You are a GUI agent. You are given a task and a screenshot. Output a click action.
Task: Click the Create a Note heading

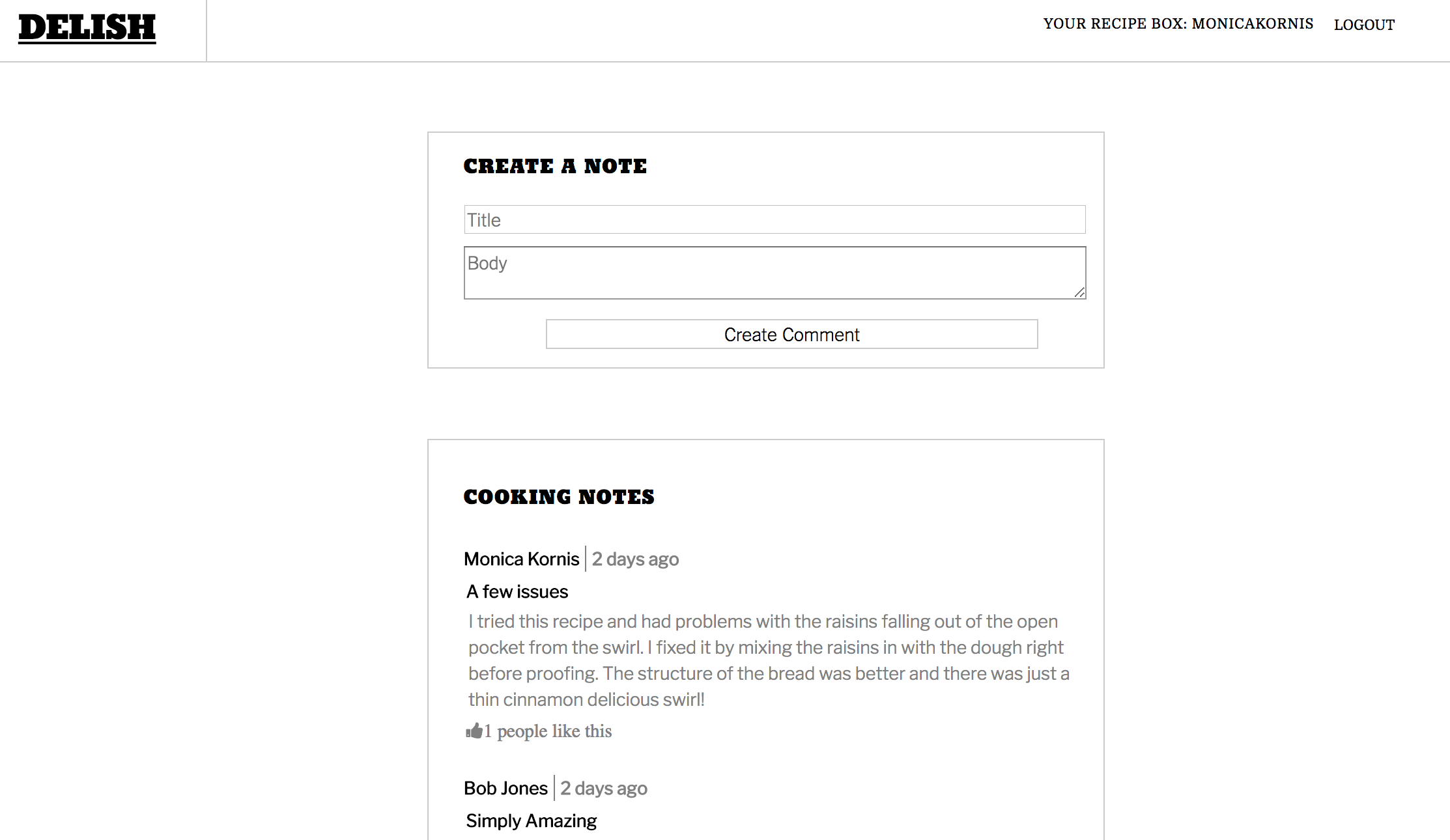(x=555, y=166)
